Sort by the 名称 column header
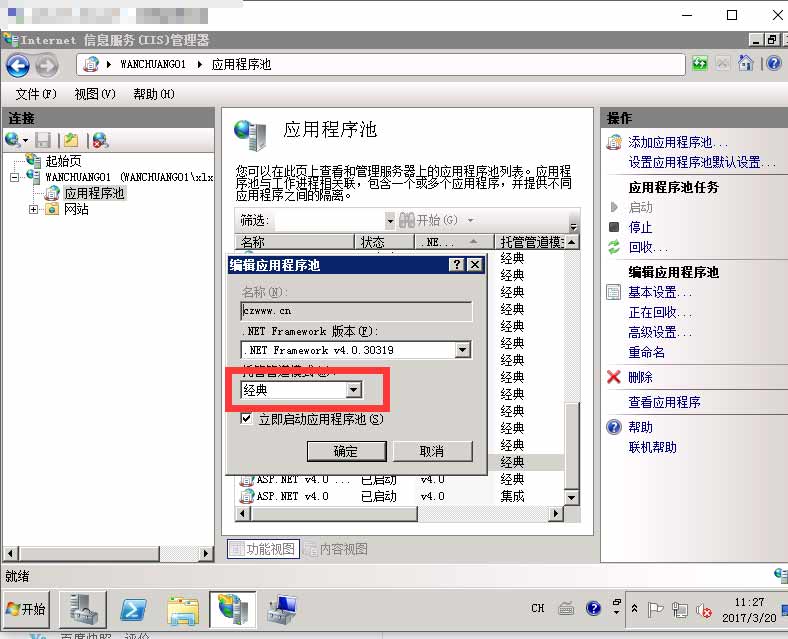Screen dimensions: 788x639 click(x=294, y=242)
